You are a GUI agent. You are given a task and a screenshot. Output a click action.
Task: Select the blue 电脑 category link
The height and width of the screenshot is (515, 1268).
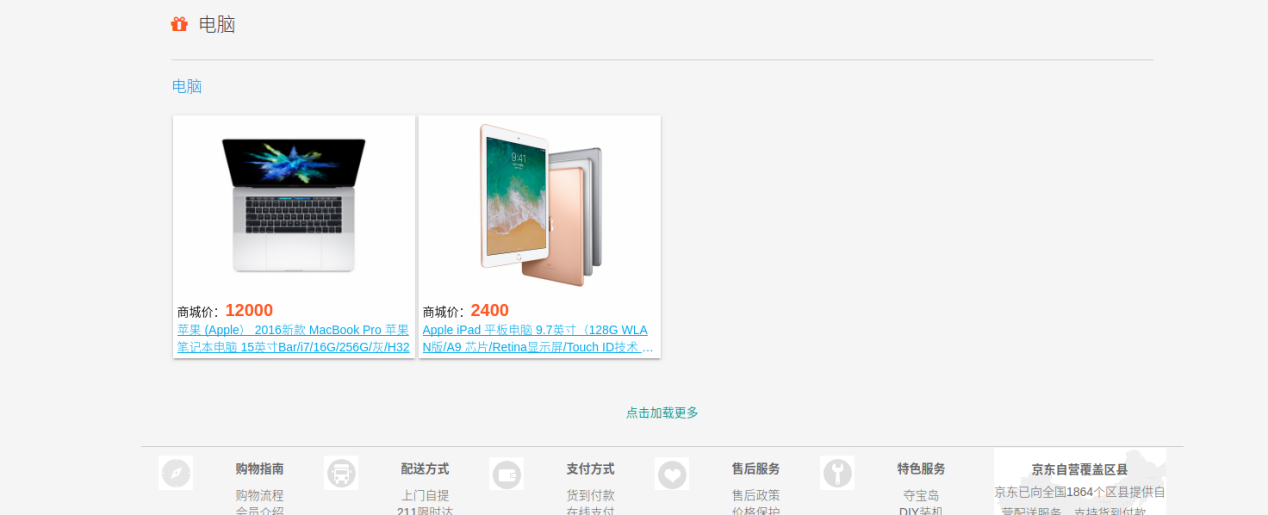pyautogui.click(x=187, y=86)
